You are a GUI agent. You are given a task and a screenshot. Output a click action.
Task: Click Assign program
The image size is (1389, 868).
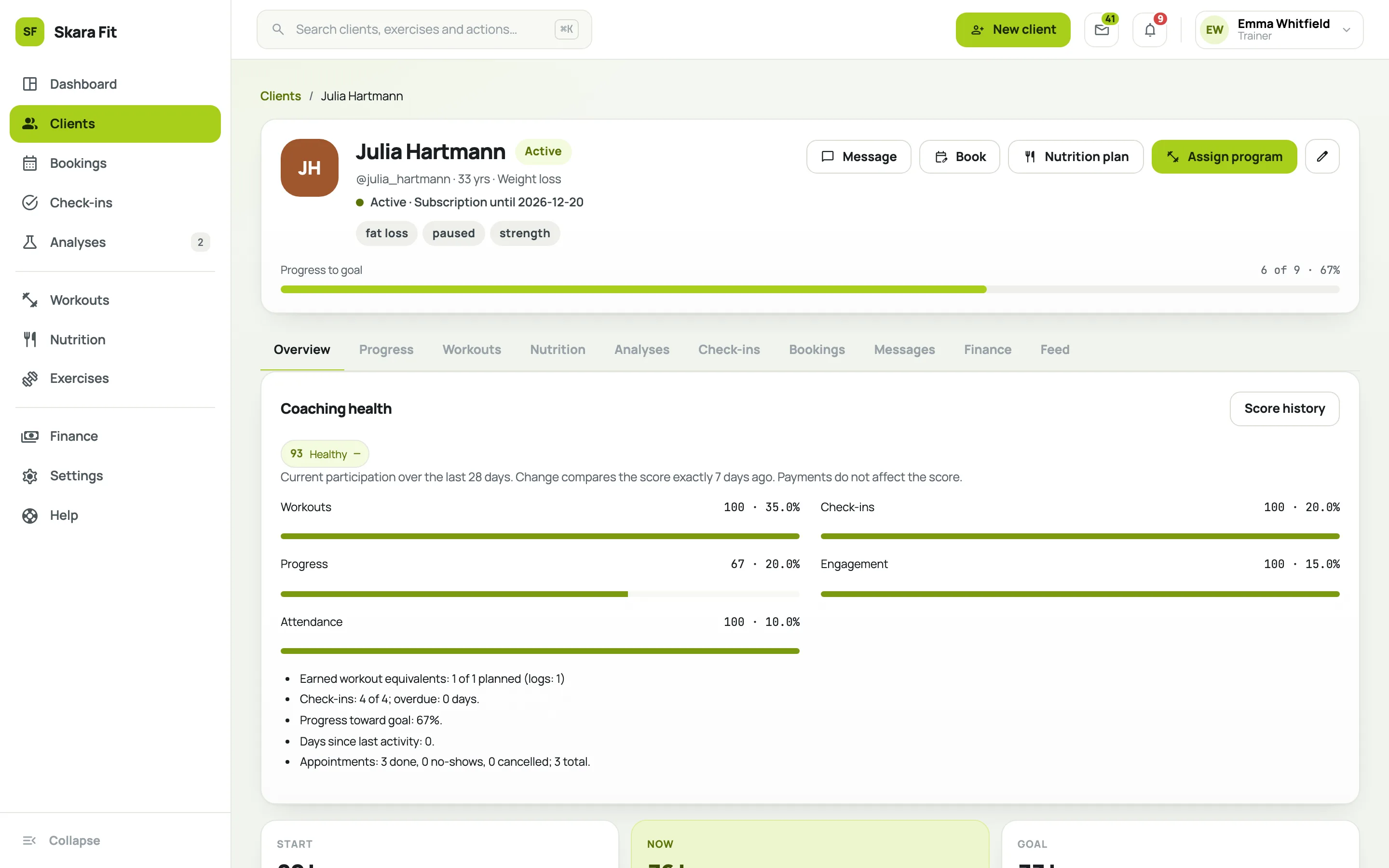[1224, 156]
